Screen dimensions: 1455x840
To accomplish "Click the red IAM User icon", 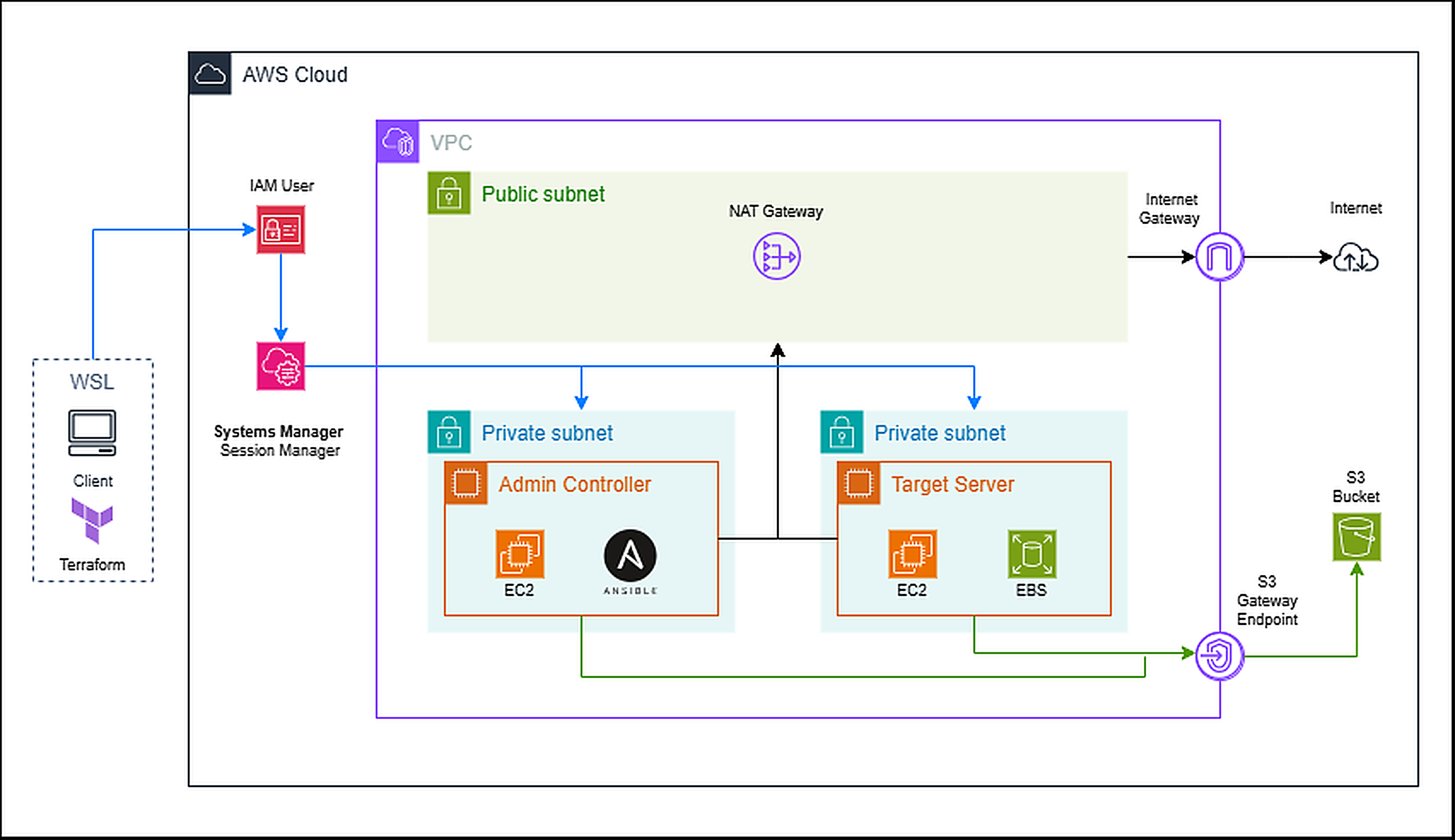I will coord(281,230).
